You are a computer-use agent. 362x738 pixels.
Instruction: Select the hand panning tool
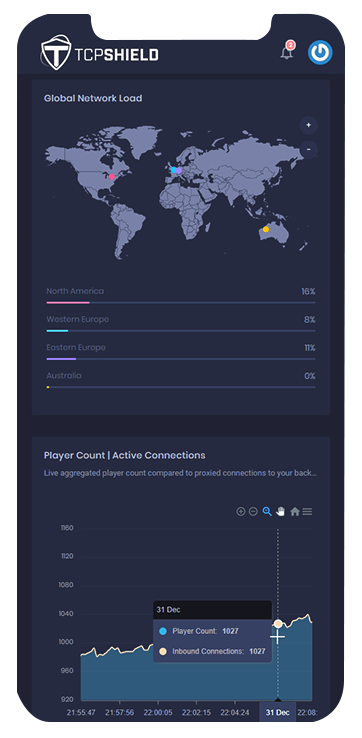click(x=281, y=511)
